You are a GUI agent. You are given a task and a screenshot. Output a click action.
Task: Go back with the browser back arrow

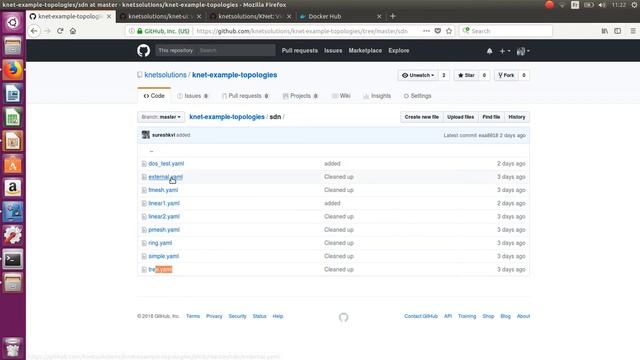tap(34, 31)
